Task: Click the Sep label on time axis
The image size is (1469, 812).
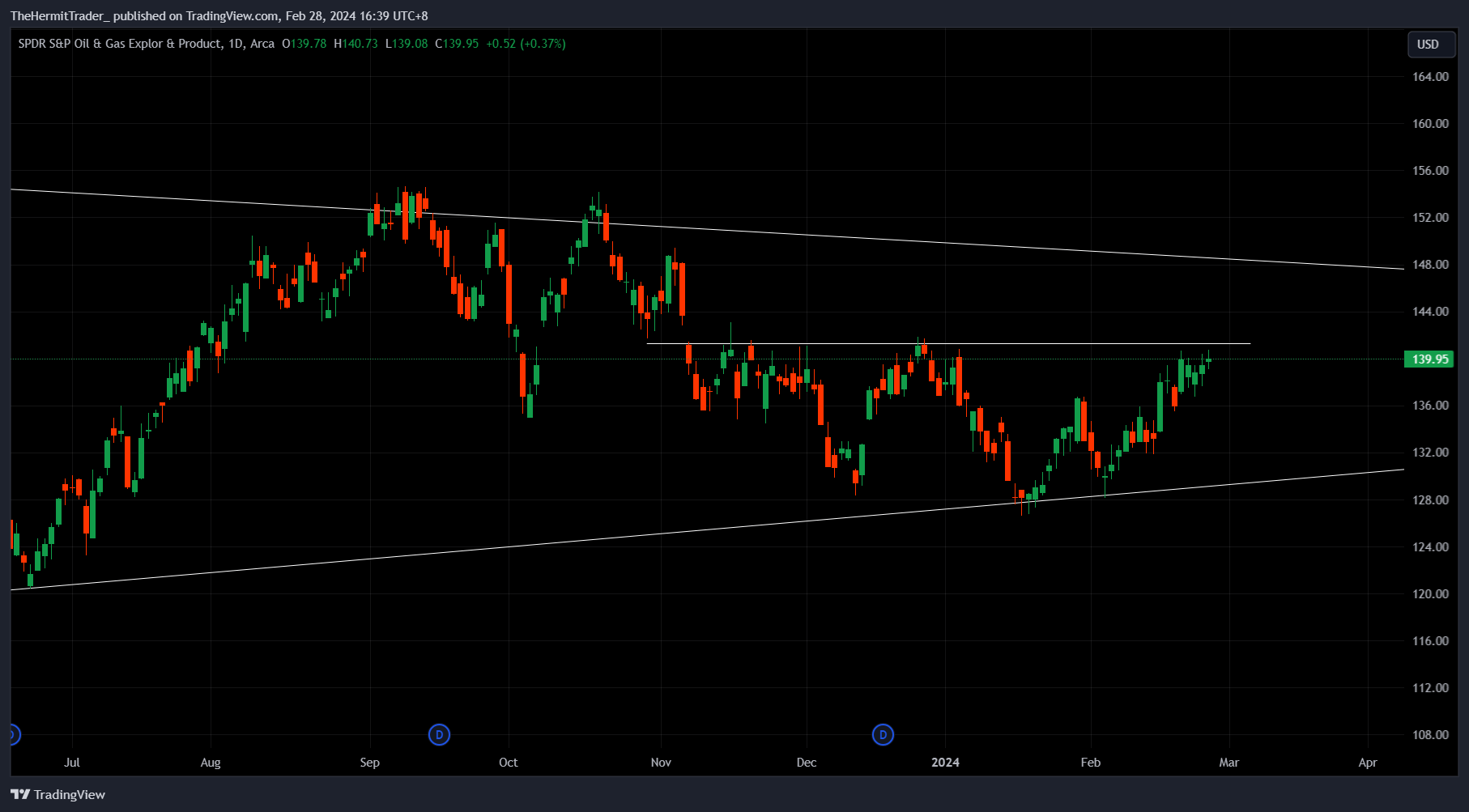Action: pyautogui.click(x=370, y=763)
